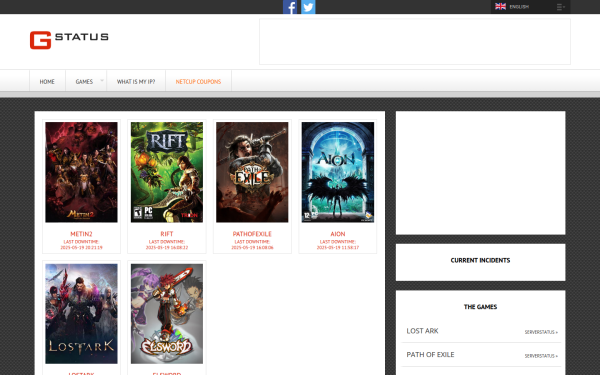Open What Is My IP? page
Screen dimensions: 600x375
[x=136, y=82]
